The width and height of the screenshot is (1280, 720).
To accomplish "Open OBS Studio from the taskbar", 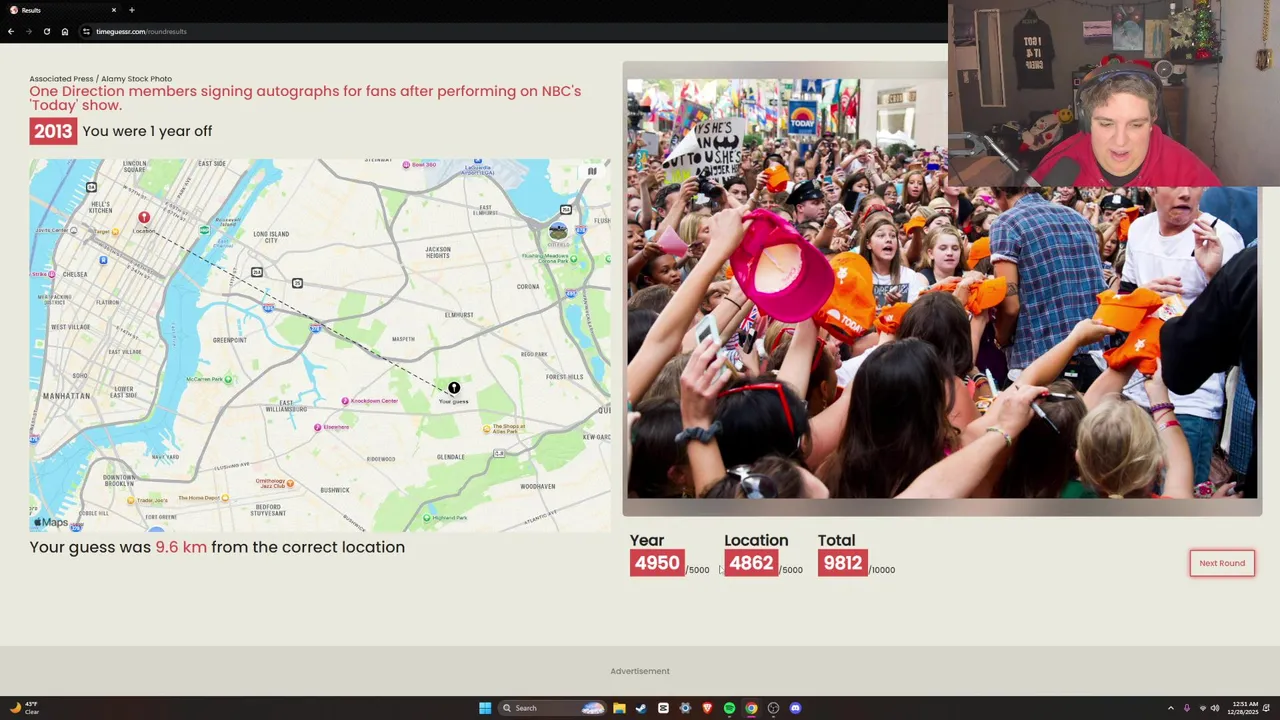I will (773, 708).
